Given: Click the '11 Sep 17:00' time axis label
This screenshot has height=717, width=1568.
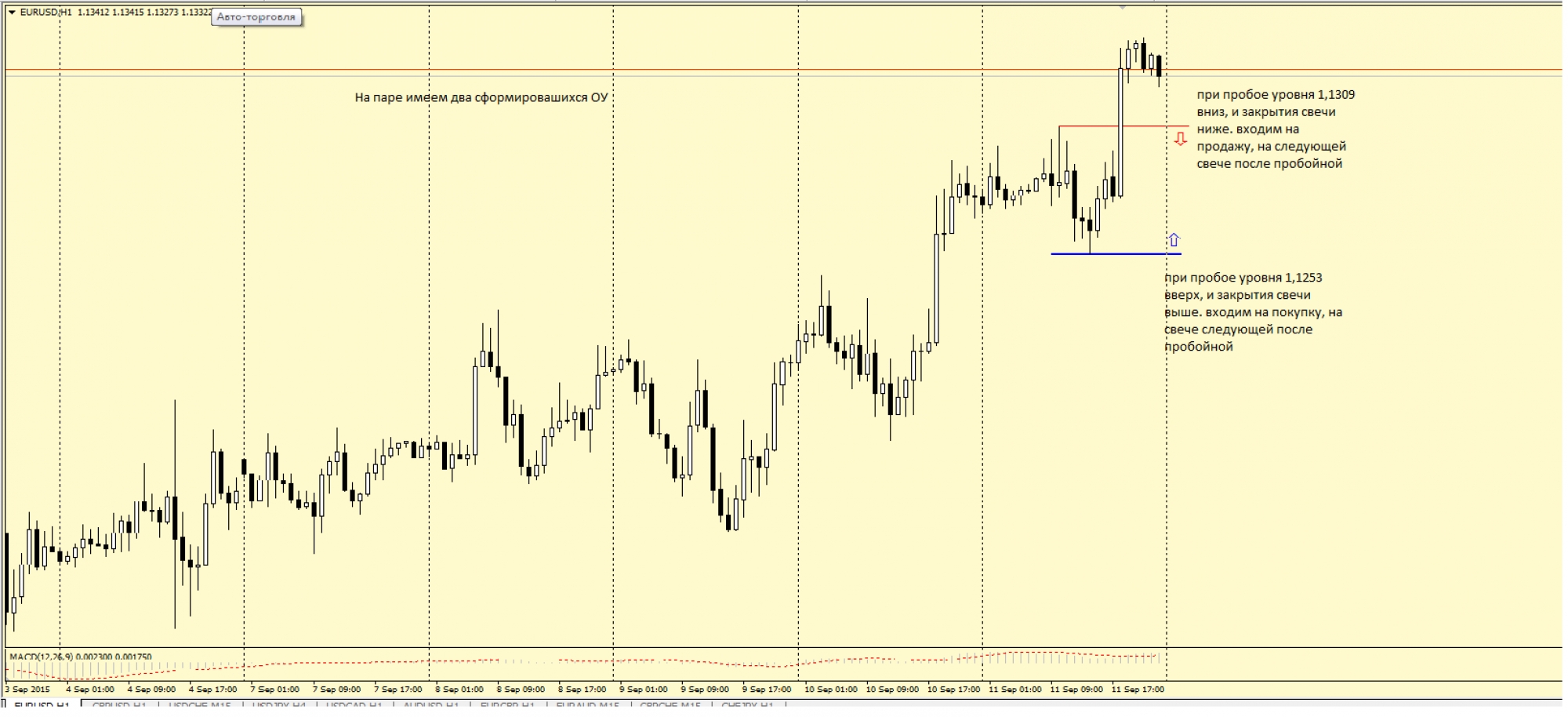Looking at the screenshot, I should [x=1138, y=690].
